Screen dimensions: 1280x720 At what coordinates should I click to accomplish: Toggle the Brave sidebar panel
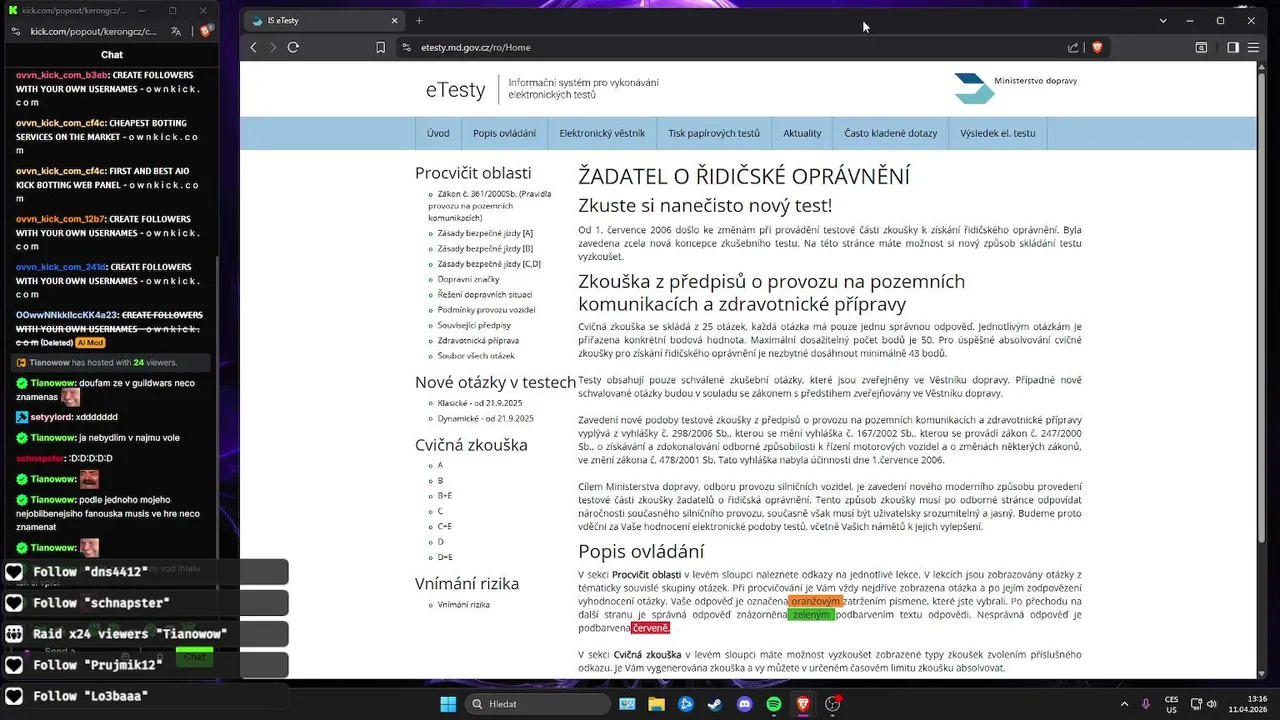[1233, 47]
